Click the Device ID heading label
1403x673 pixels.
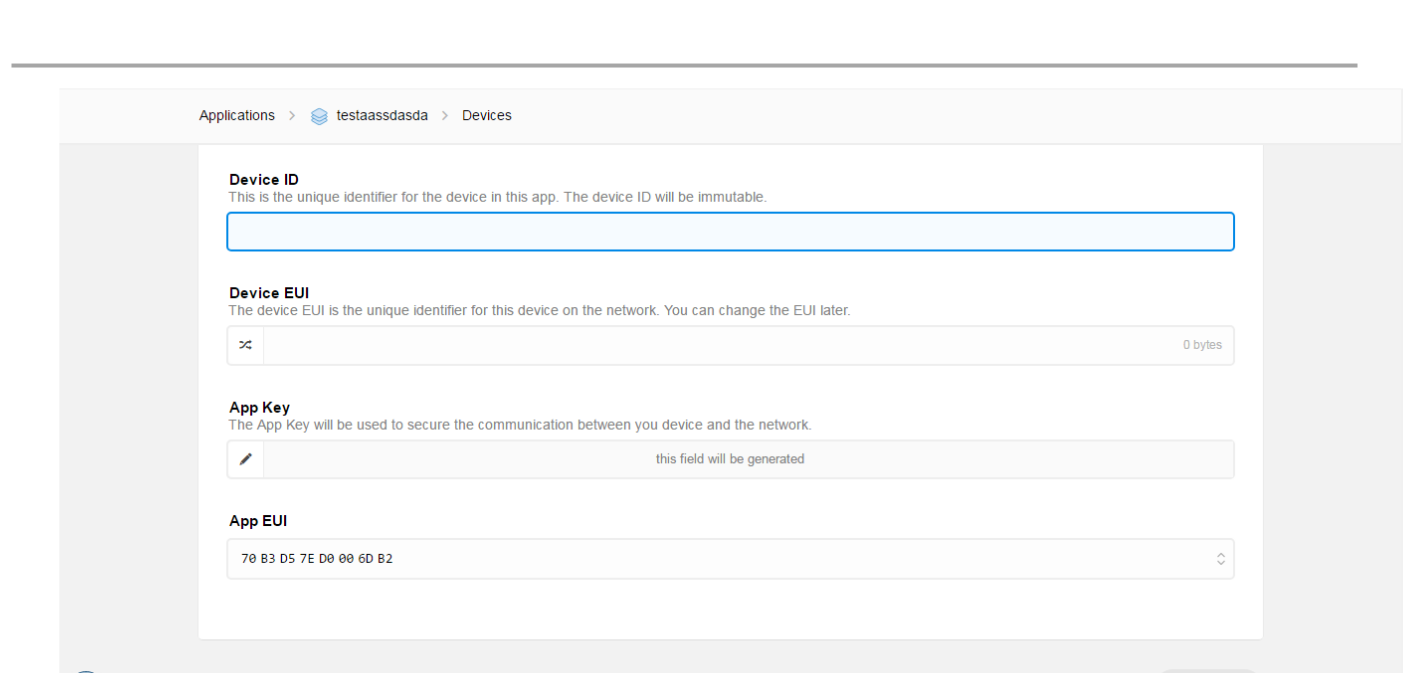257,180
